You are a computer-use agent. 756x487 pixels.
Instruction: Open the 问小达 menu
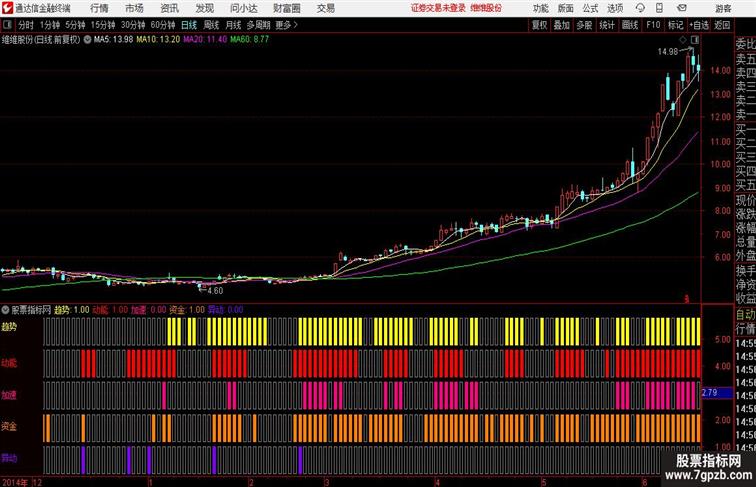point(244,8)
